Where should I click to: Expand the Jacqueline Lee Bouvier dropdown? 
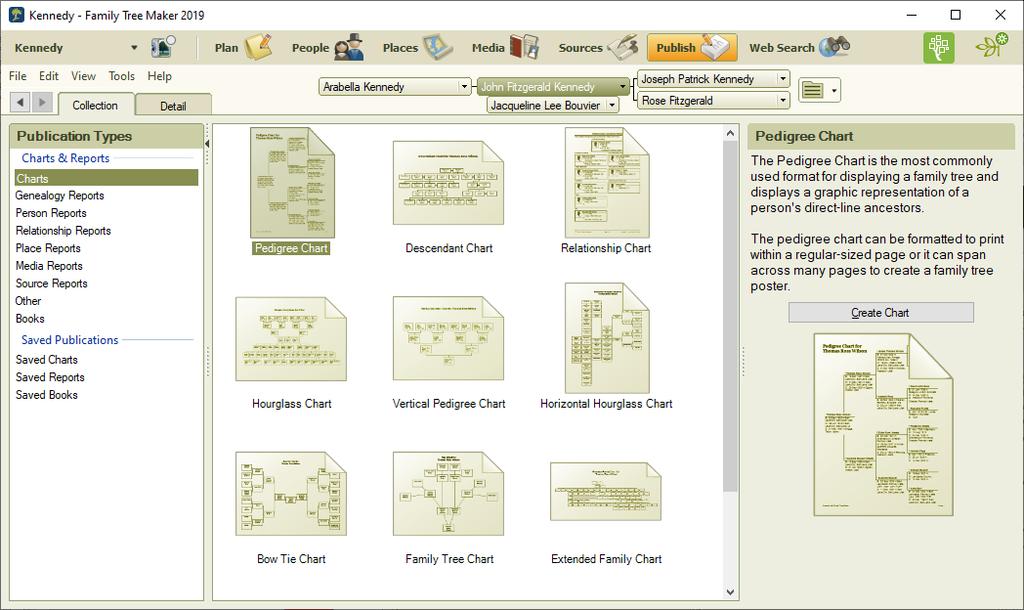click(612, 104)
